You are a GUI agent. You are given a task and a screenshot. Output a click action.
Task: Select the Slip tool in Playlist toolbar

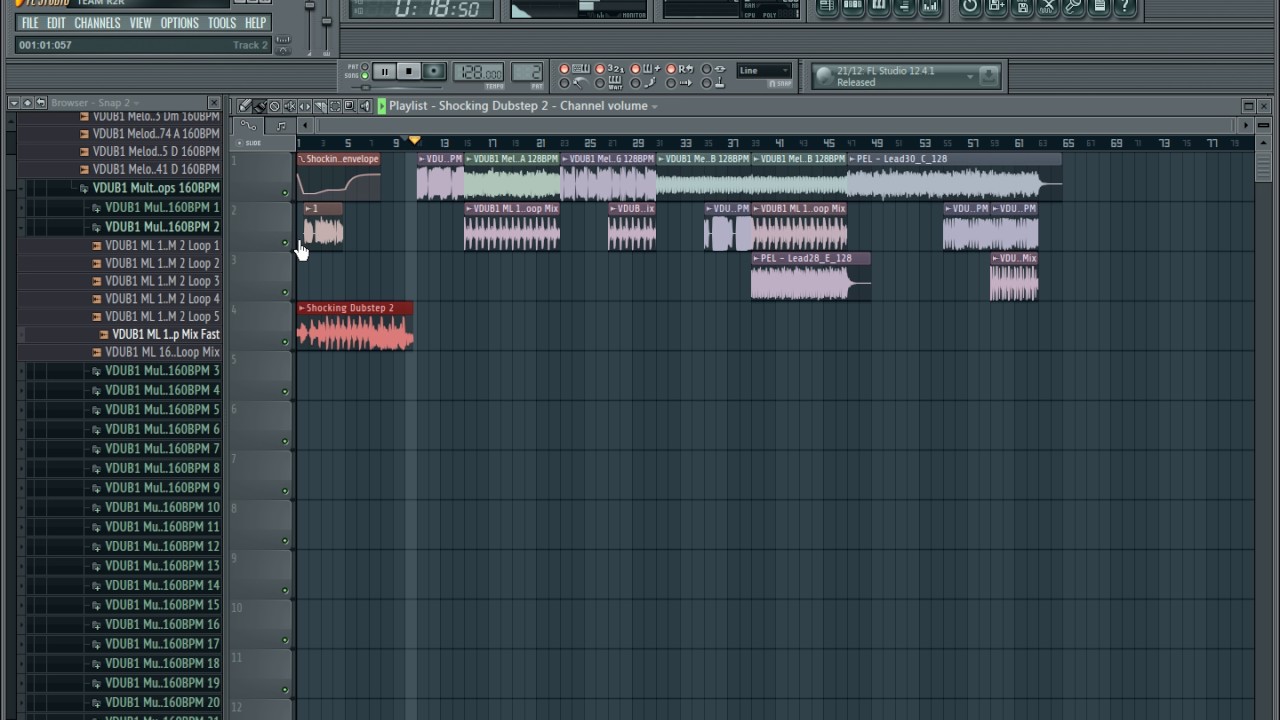click(305, 106)
